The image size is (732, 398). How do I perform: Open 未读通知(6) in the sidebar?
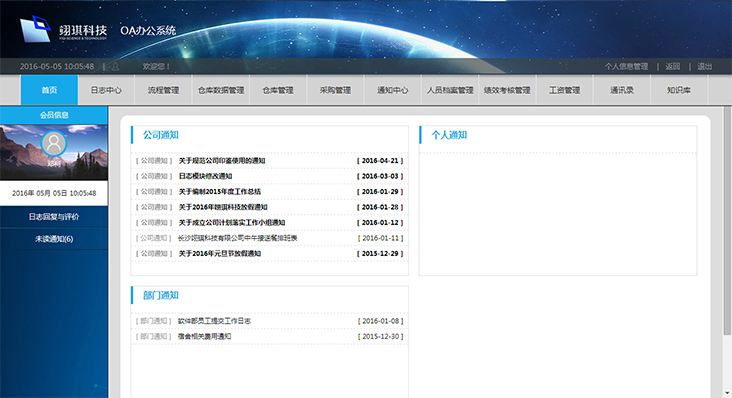pos(54,239)
